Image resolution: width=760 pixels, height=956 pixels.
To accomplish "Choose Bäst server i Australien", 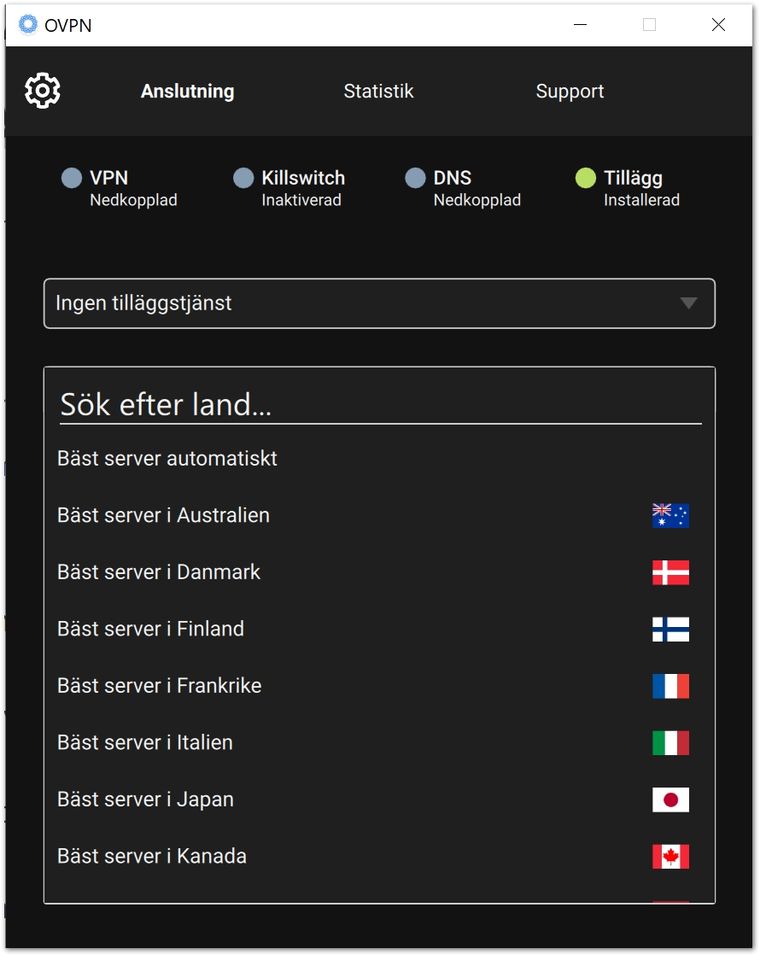I will tap(379, 515).
